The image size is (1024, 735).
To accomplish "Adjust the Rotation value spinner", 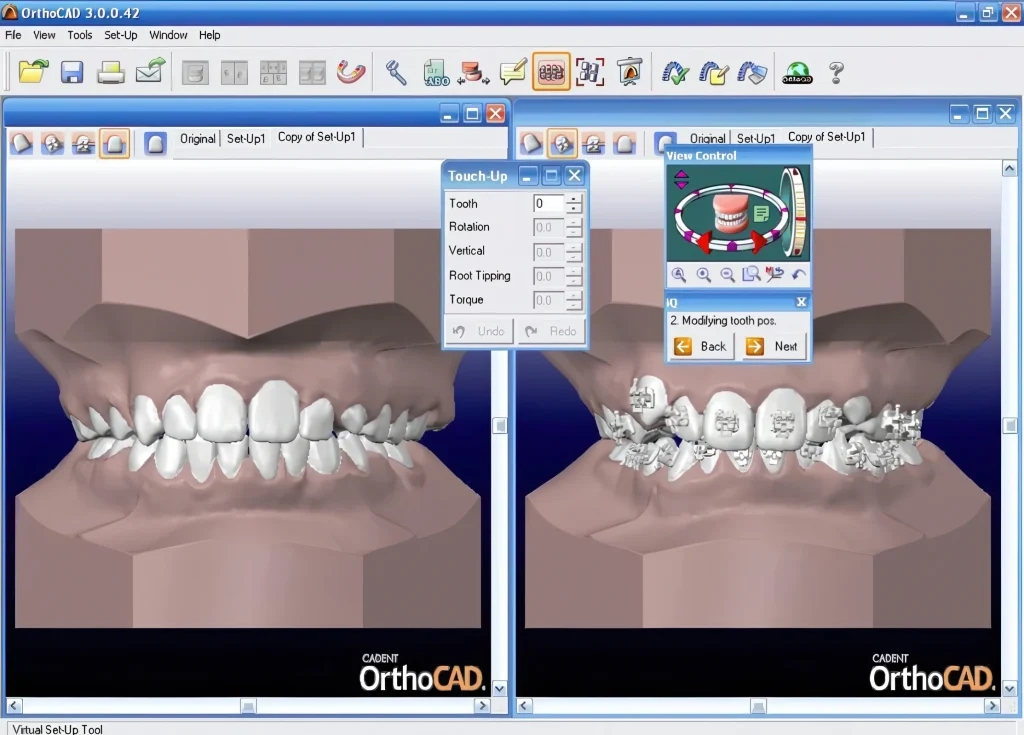I will pos(573,227).
